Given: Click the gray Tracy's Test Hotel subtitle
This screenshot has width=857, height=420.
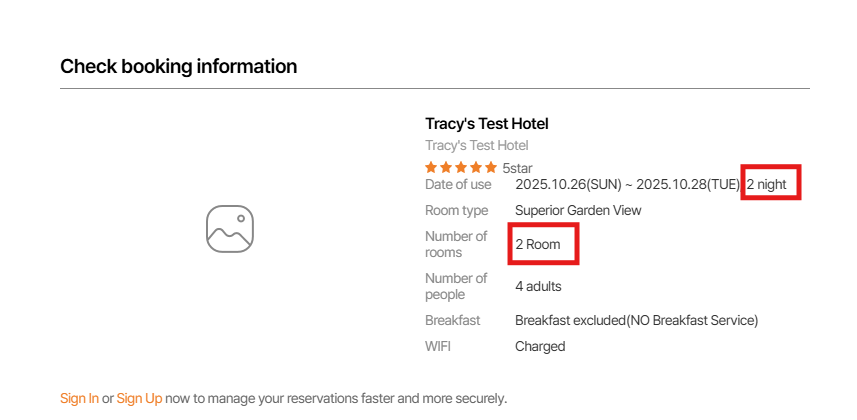Looking at the screenshot, I should (476, 146).
